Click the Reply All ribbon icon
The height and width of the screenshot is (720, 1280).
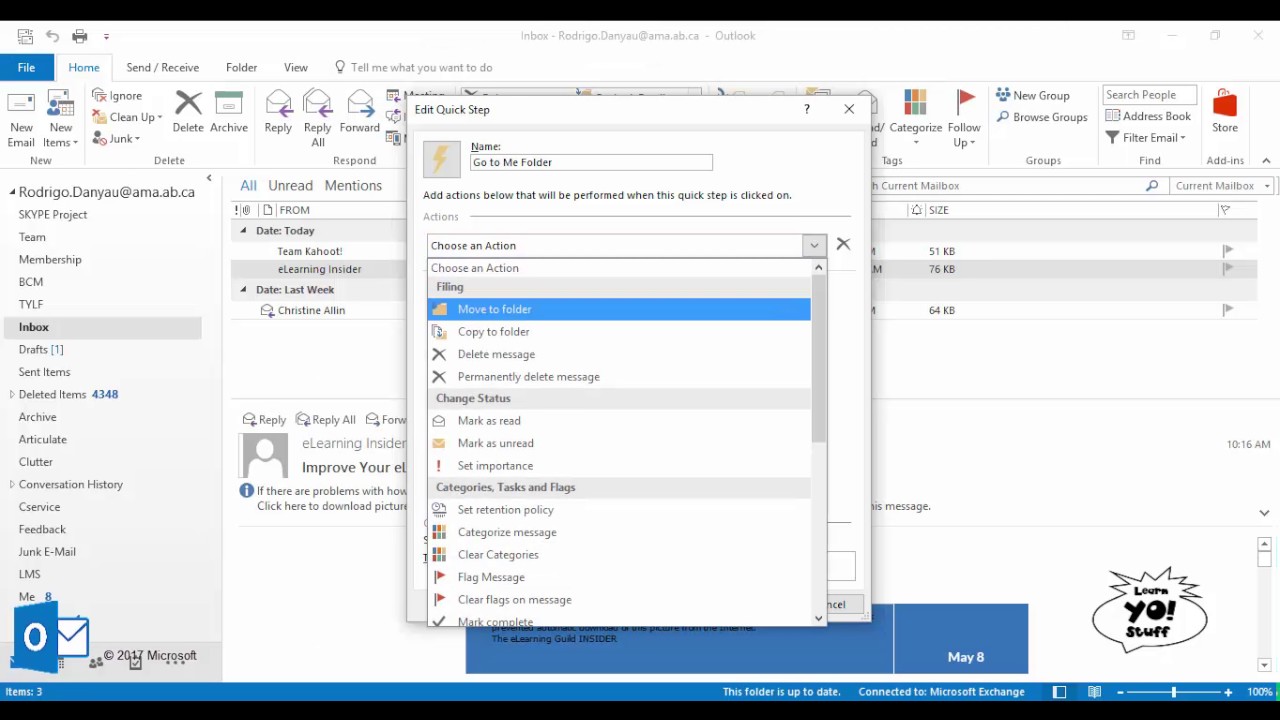click(317, 104)
